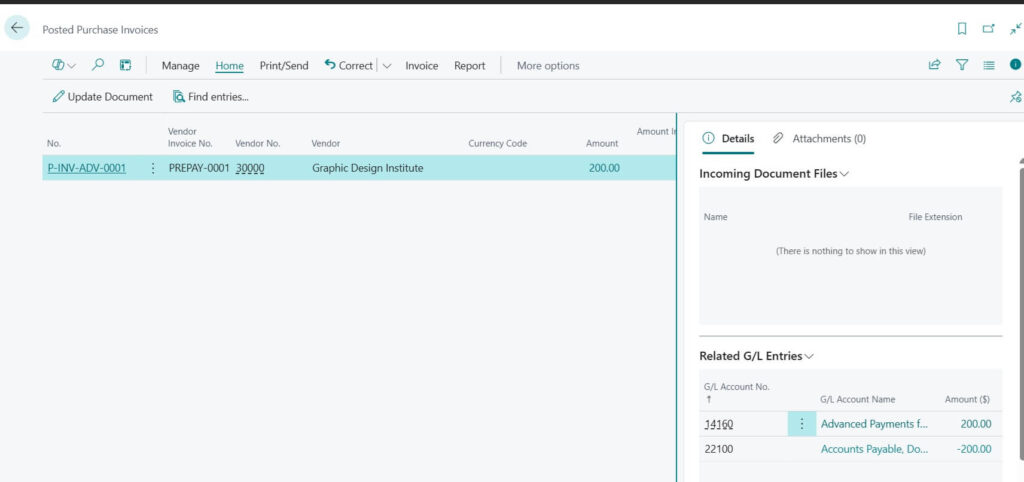The width and height of the screenshot is (1024, 482).
Task: Click the Update Document button
Action: pyautogui.click(x=103, y=97)
